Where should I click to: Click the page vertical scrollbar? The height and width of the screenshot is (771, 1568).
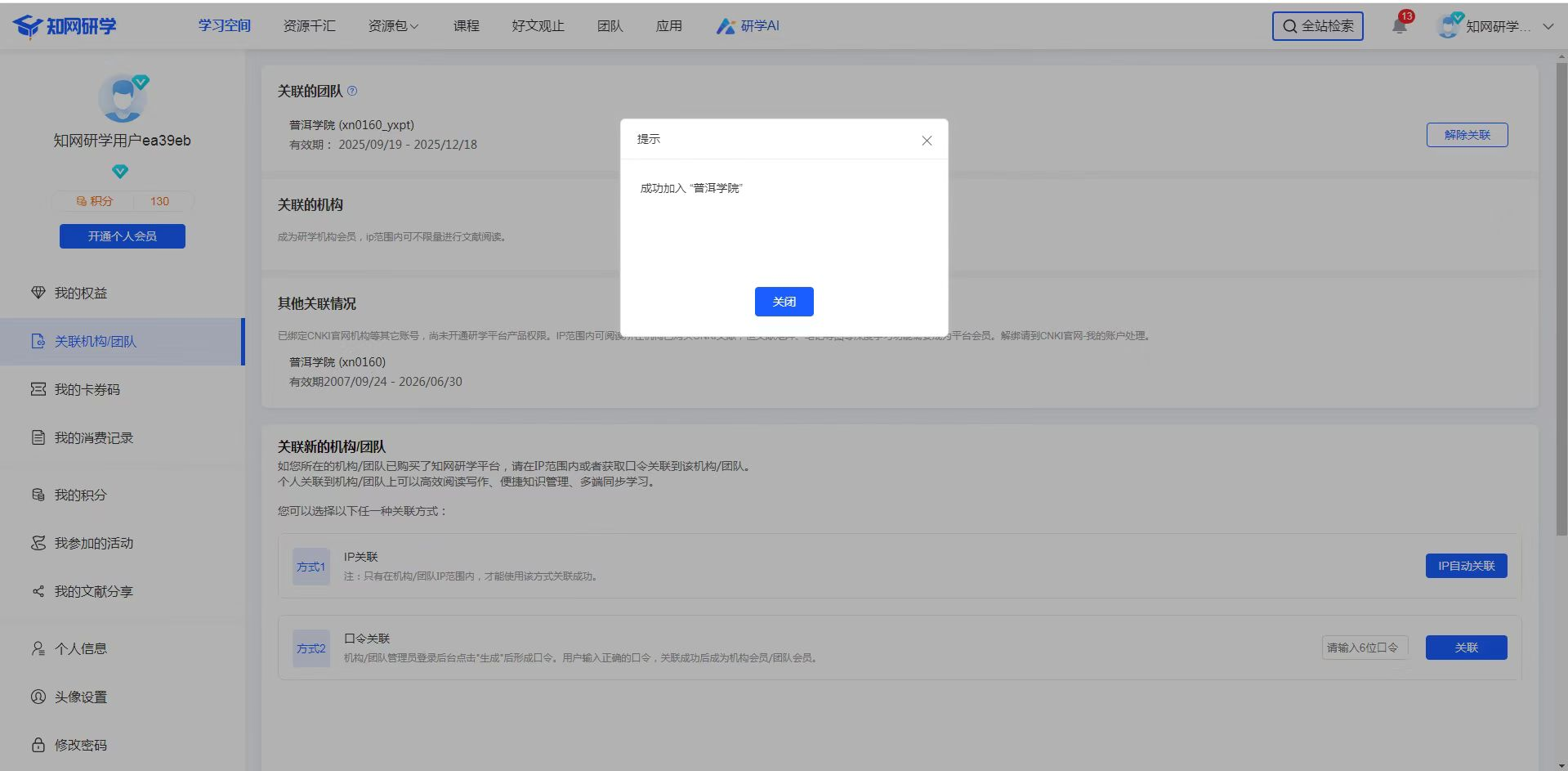(1561, 327)
